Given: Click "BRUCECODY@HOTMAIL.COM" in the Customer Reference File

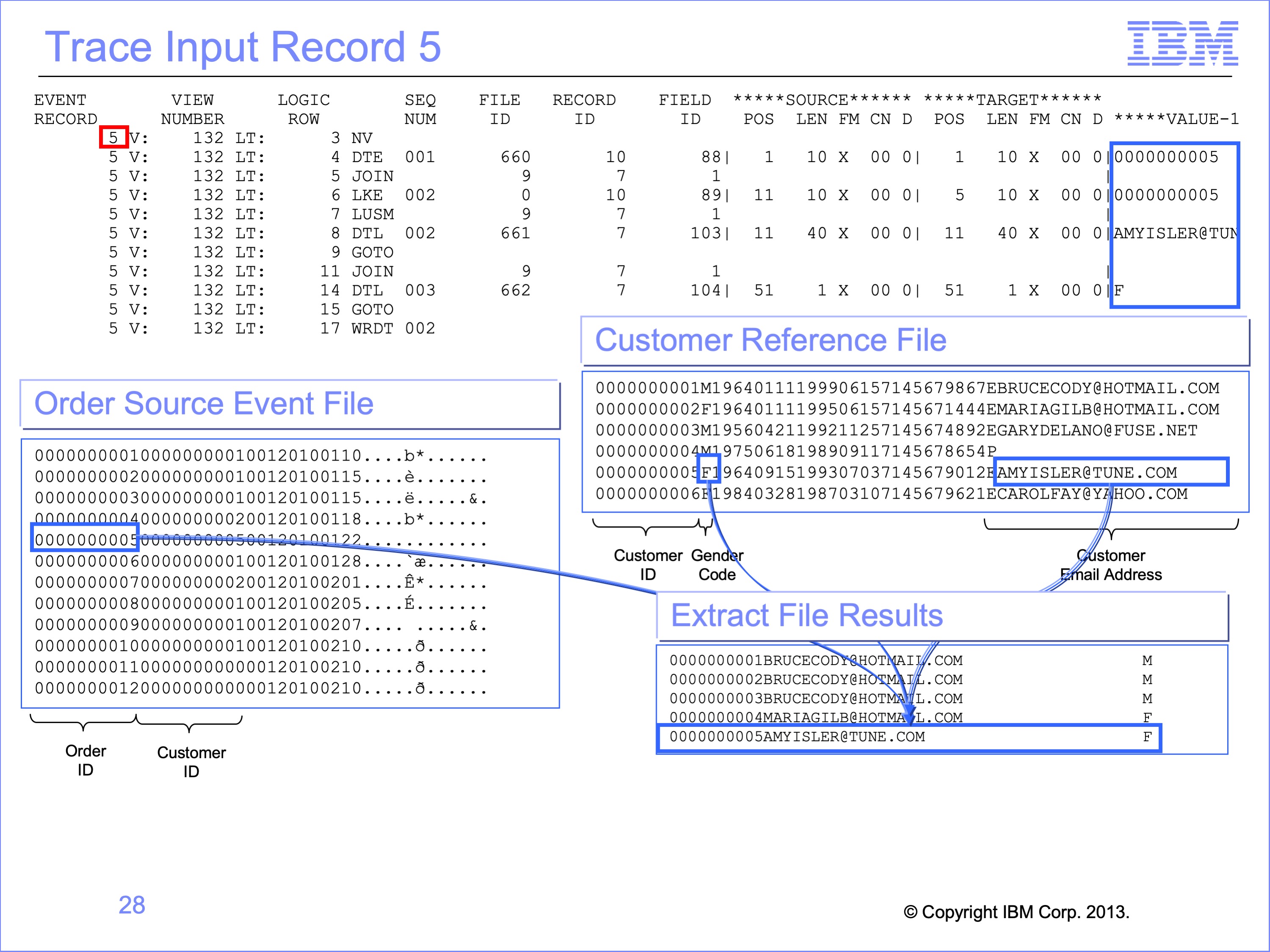Looking at the screenshot, I should click(x=1107, y=389).
